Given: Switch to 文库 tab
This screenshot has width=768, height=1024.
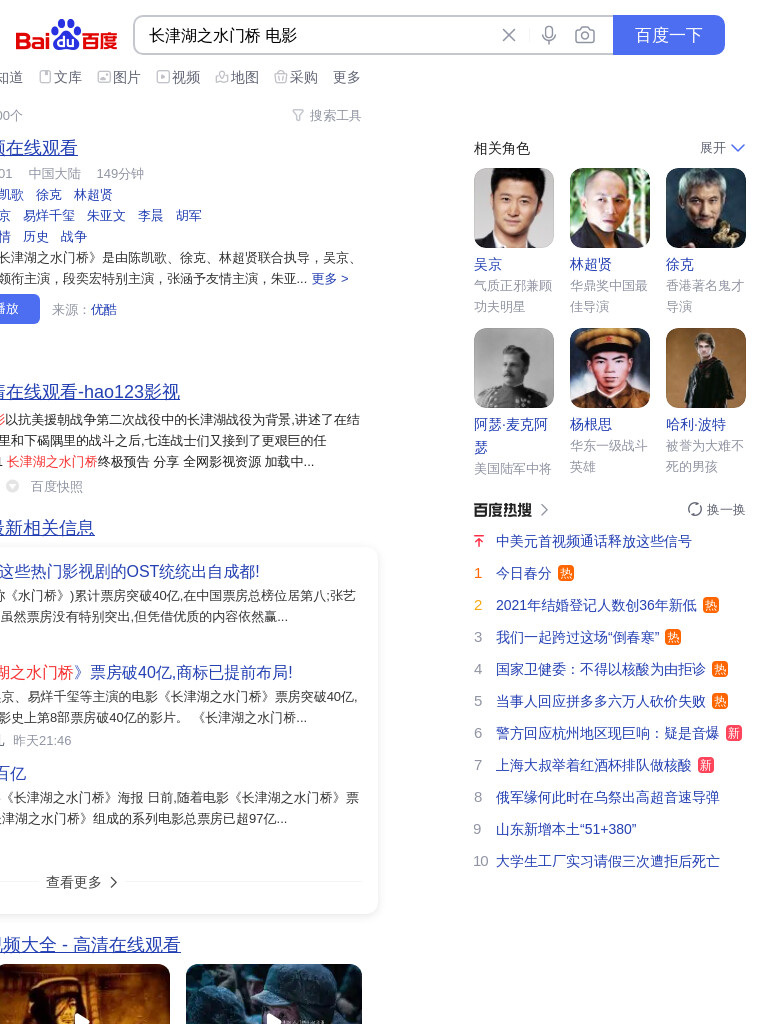Looking at the screenshot, I should coord(61,77).
